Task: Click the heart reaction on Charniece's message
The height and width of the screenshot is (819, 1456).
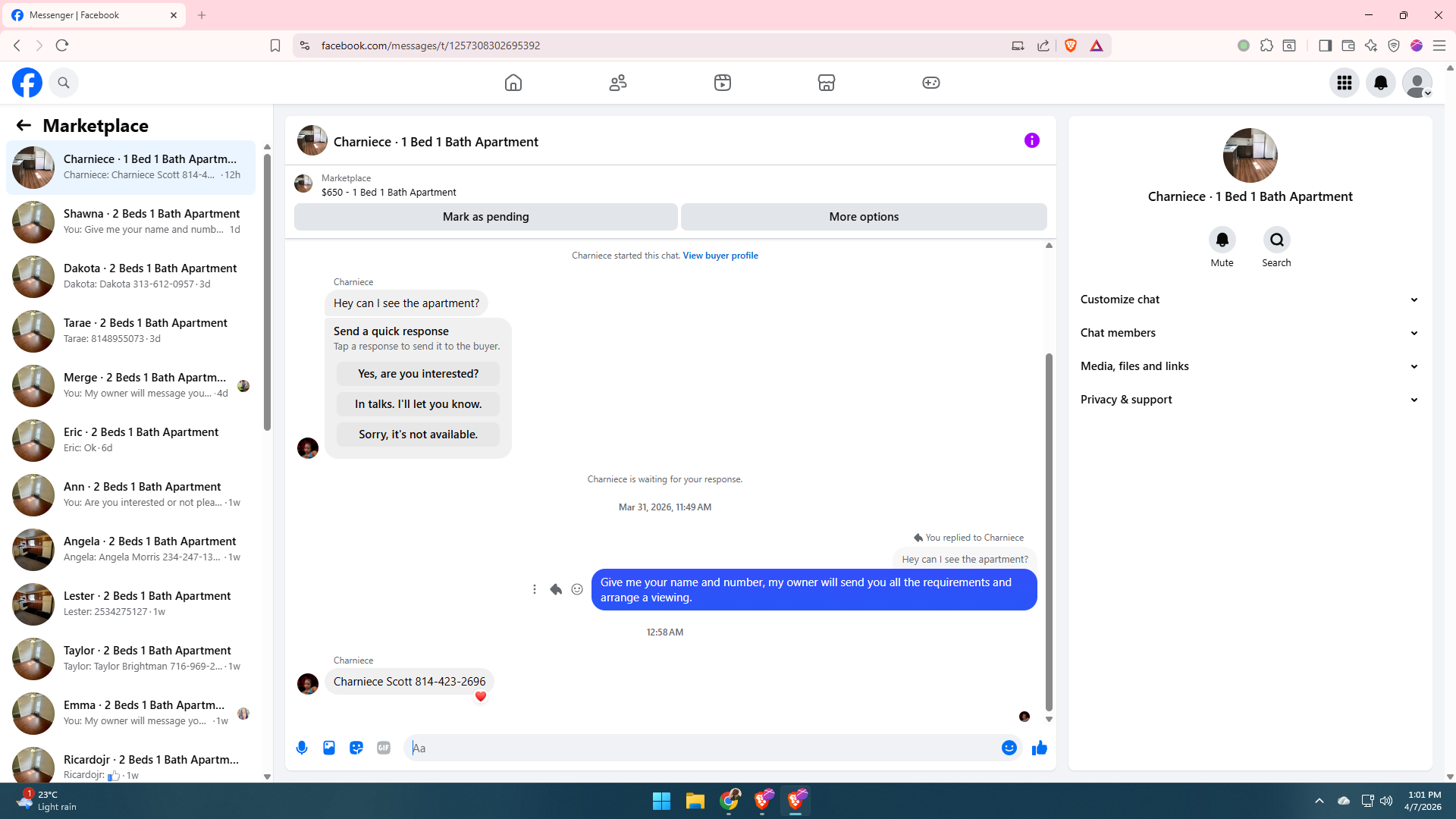Action: click(x=481, y=696)
